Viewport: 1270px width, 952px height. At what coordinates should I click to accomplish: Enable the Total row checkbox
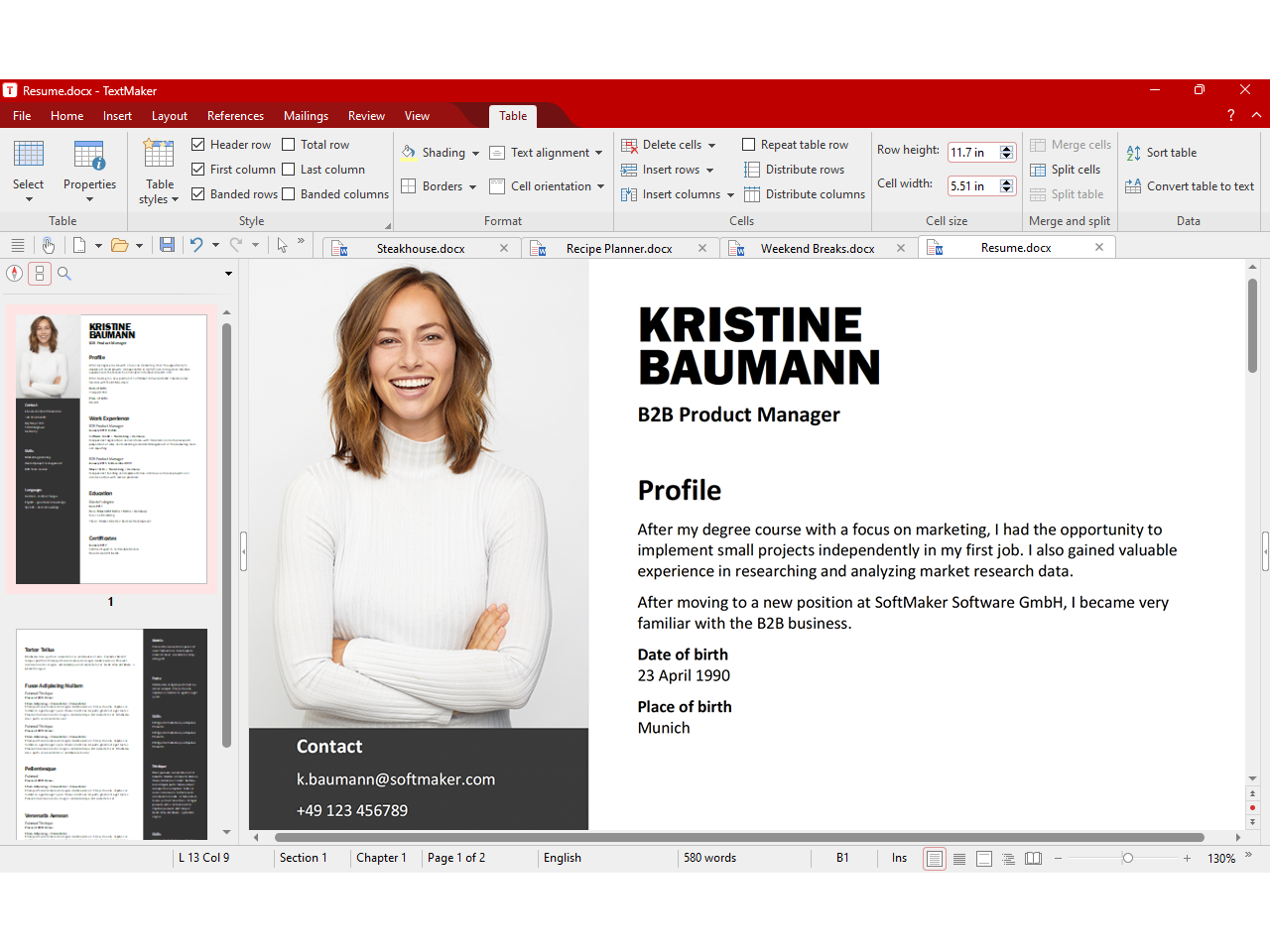(289, 145)
